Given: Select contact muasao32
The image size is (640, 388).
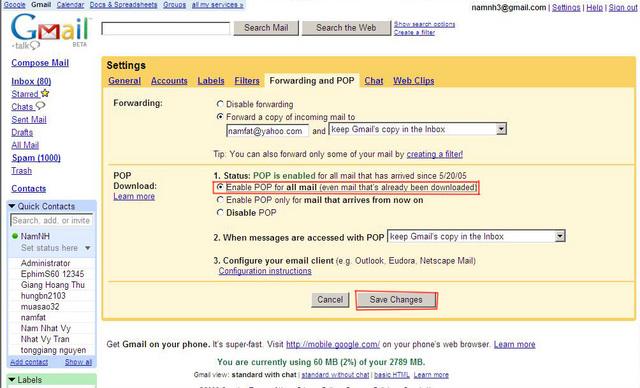Looking at the screenshot, I should [40, 306].
